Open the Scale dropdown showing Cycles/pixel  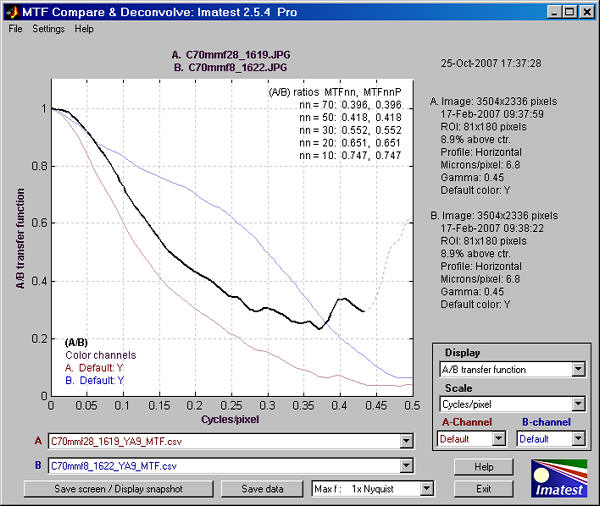(512, 404)
